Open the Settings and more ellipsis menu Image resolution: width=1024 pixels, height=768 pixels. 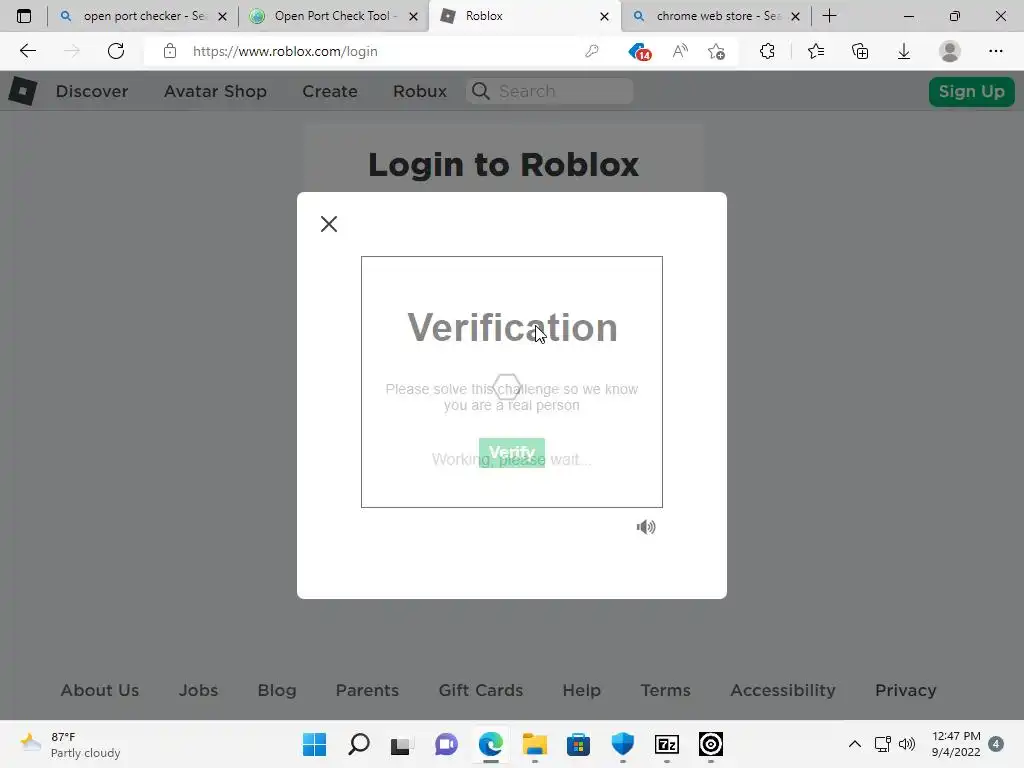(x=995, y=51)
